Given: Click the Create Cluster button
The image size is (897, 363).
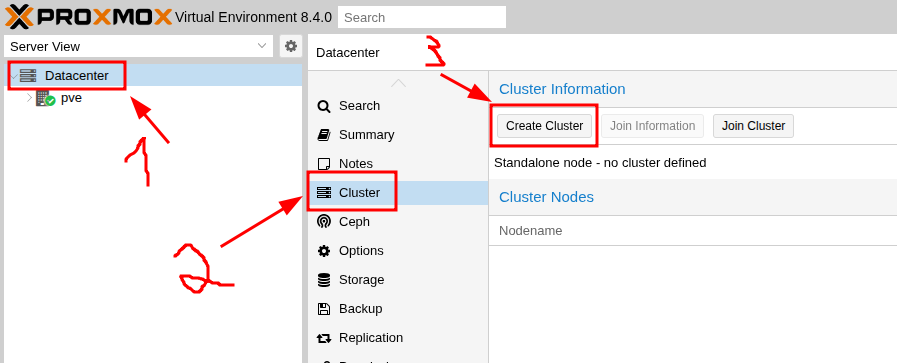Looking at the screenshot, I should (545, 126).
